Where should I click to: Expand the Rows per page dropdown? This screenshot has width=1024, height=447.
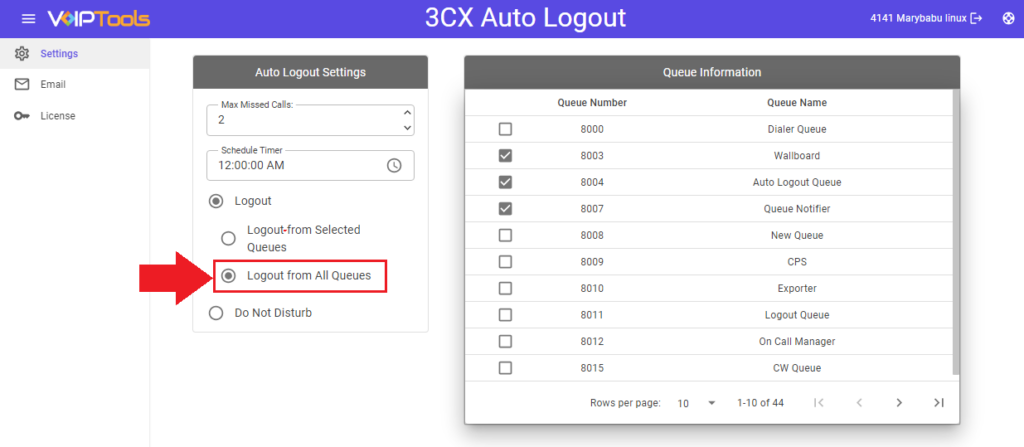697,403
